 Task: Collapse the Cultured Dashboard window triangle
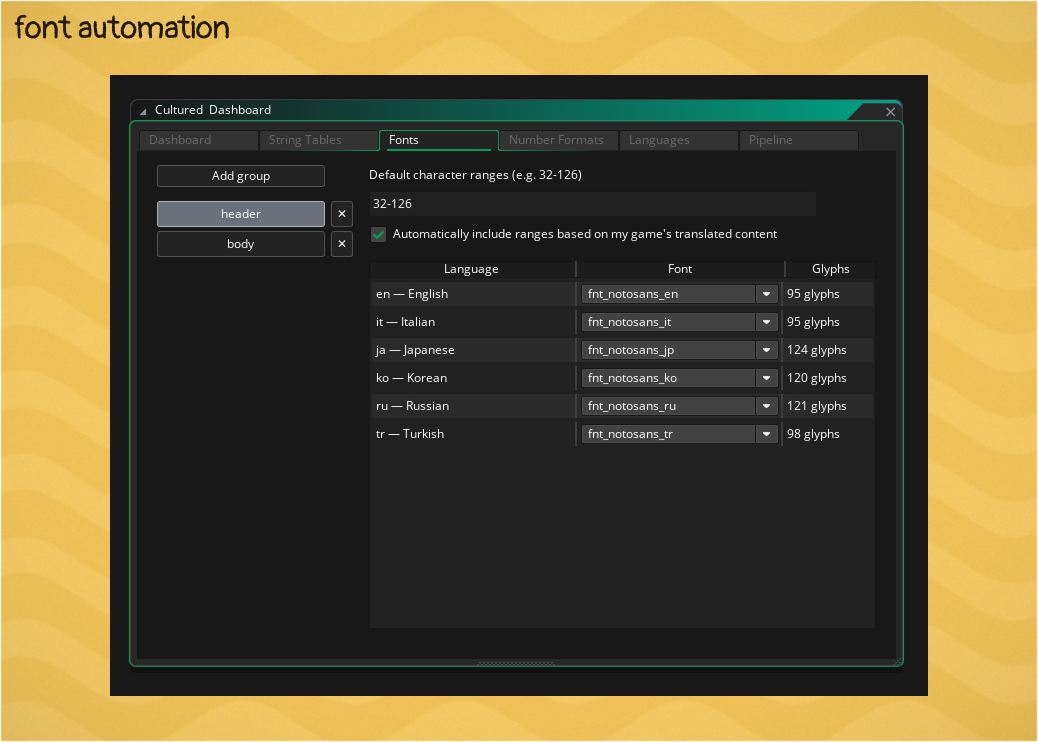pyautogui.click(x=143, y=111)
